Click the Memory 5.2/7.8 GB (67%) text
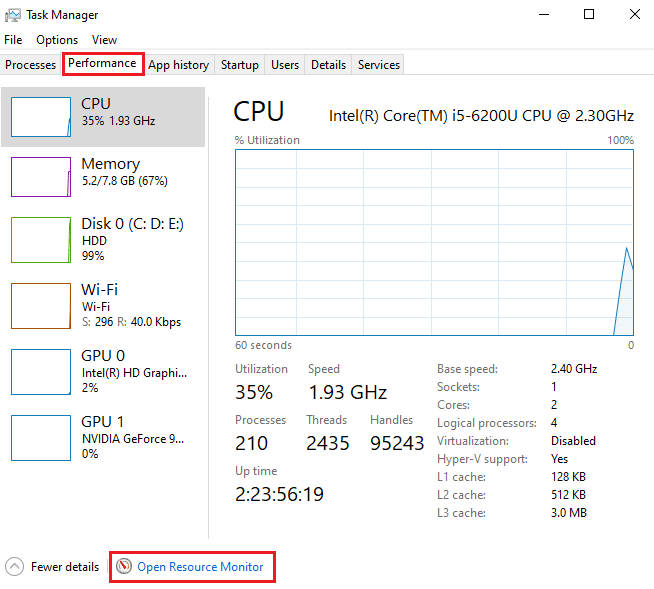The image size is (654, 589). (x=125, y=181)
